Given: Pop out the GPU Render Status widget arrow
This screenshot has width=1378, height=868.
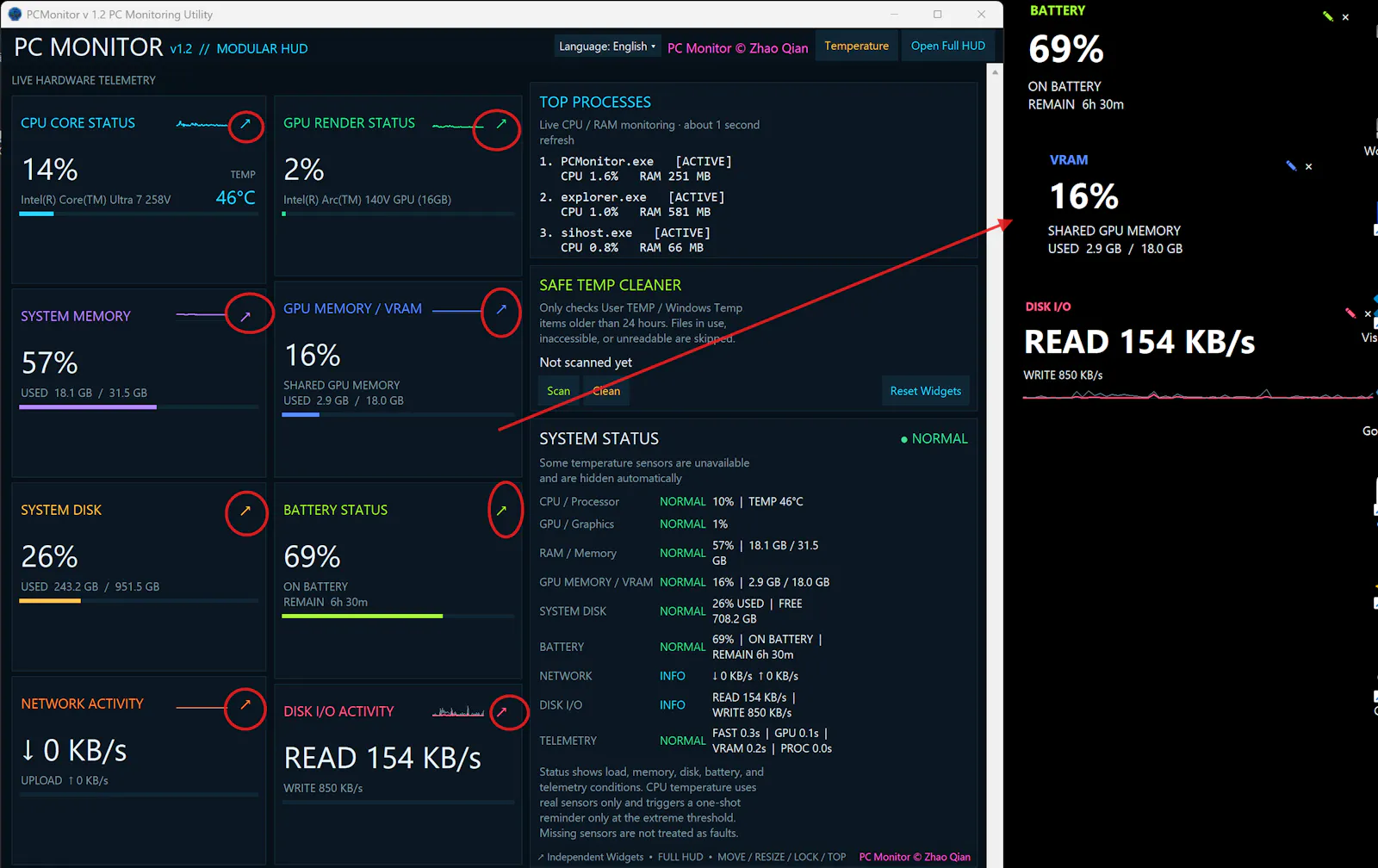Looking at the screenshot, I should 501,125.
